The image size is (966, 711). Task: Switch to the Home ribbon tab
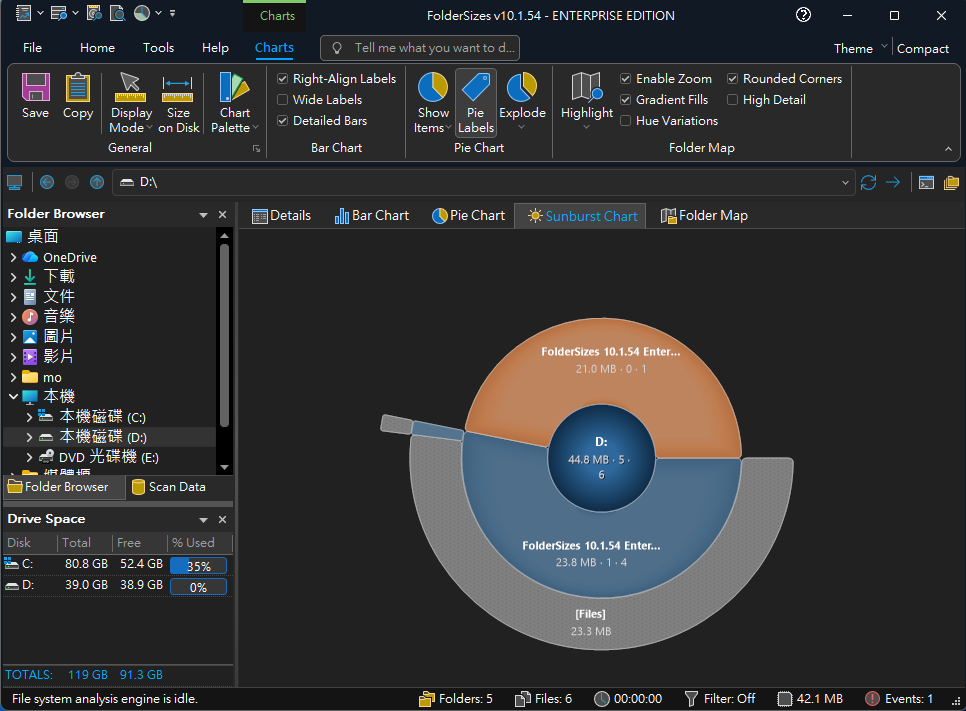coord(97,47)
